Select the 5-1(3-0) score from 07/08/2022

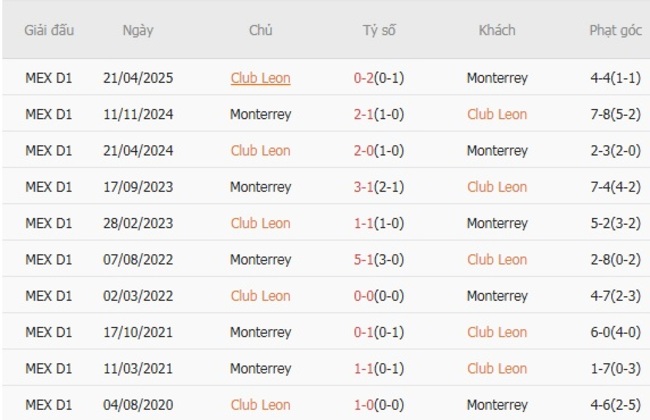tap(379, 260)
